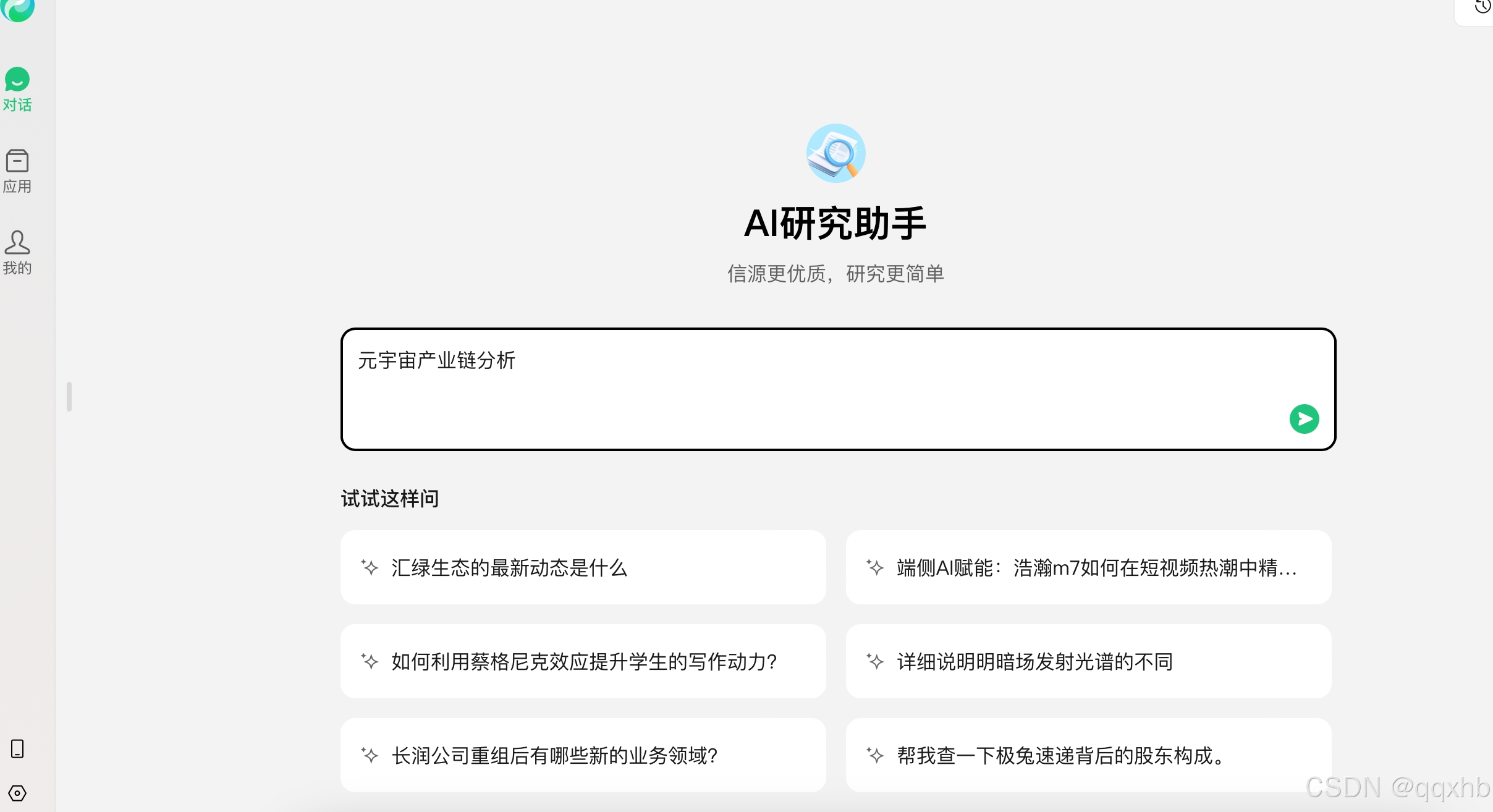Click the 试试这样问 section label

coord(390,499)
